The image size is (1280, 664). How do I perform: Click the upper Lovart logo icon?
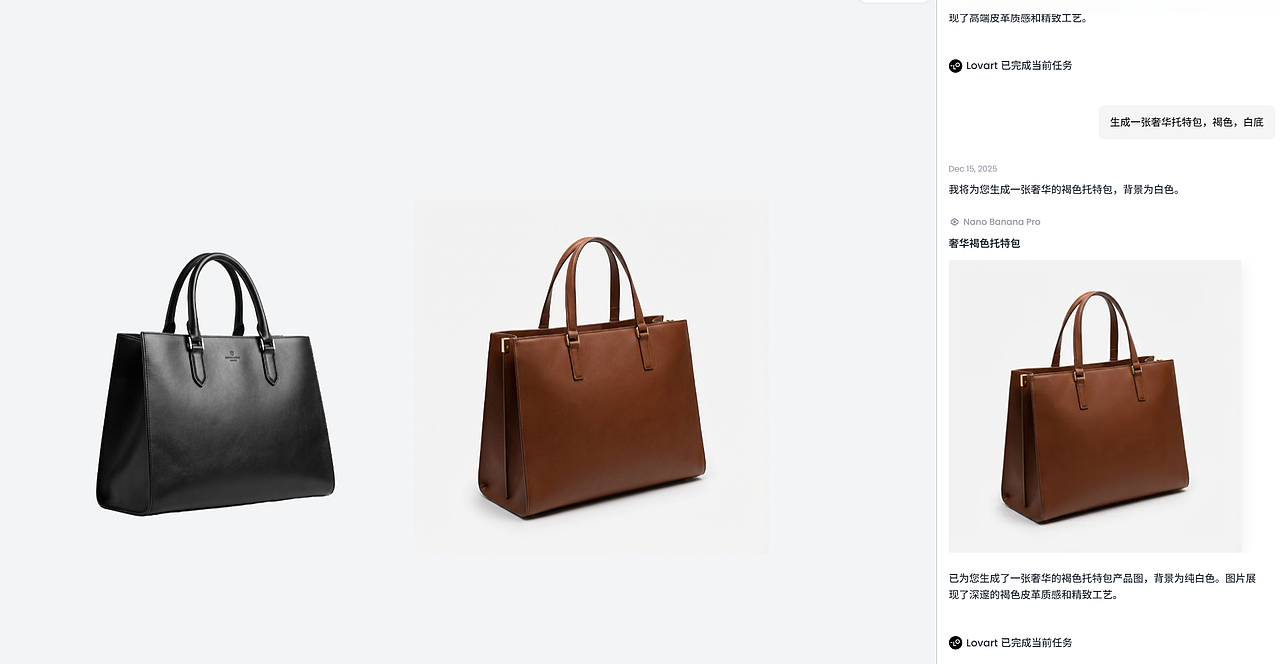[x=955, y=66]
